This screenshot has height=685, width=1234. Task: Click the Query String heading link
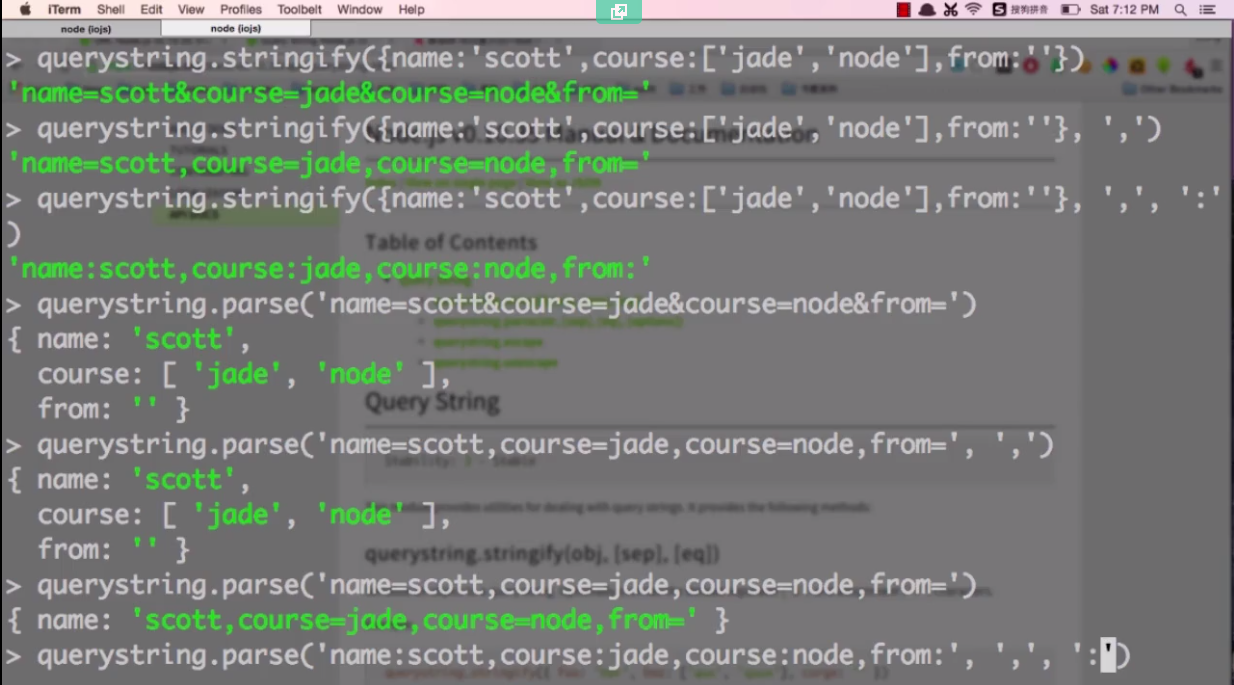click(x=432, y=401)
